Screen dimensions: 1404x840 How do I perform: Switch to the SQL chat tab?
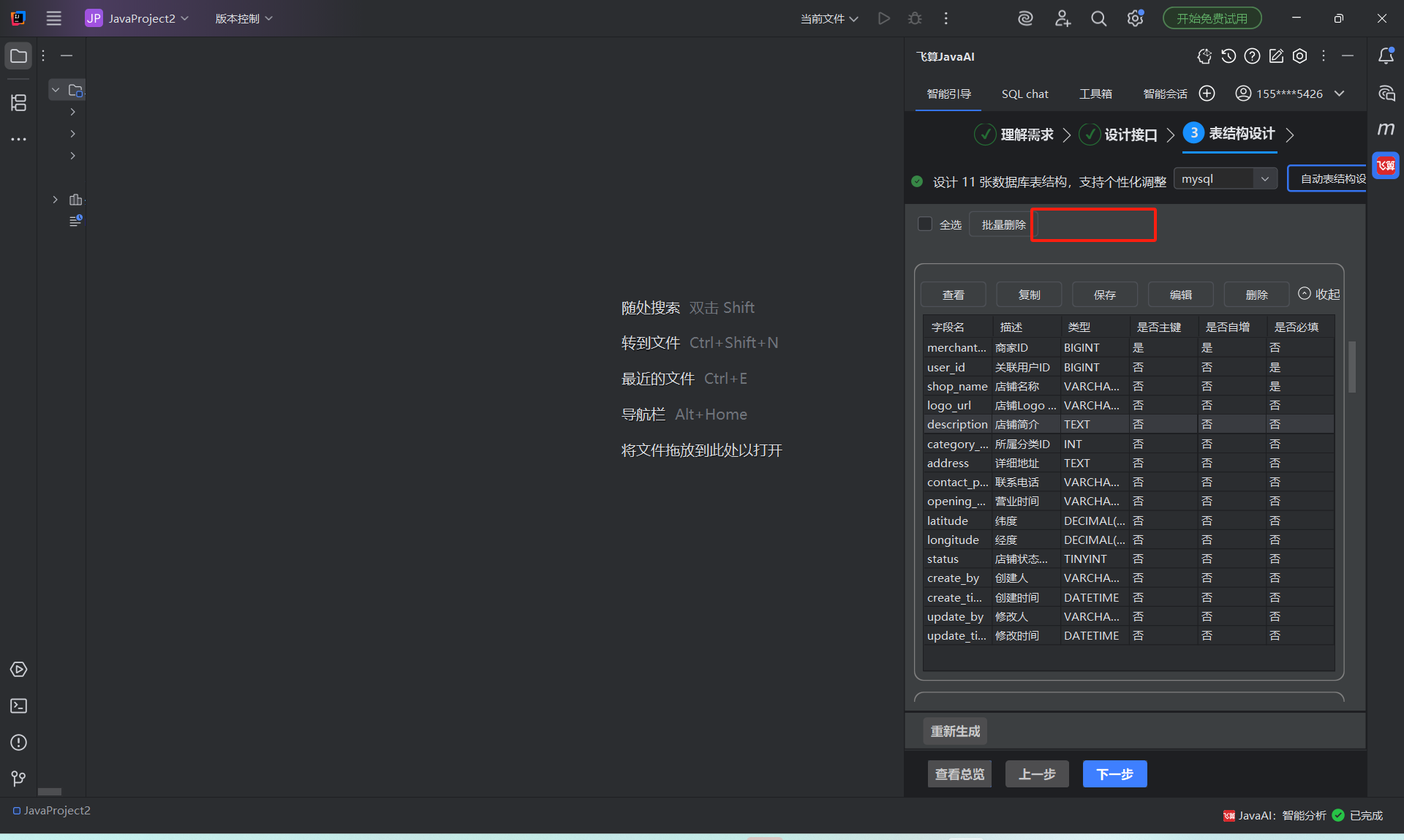coord(1024,94)
